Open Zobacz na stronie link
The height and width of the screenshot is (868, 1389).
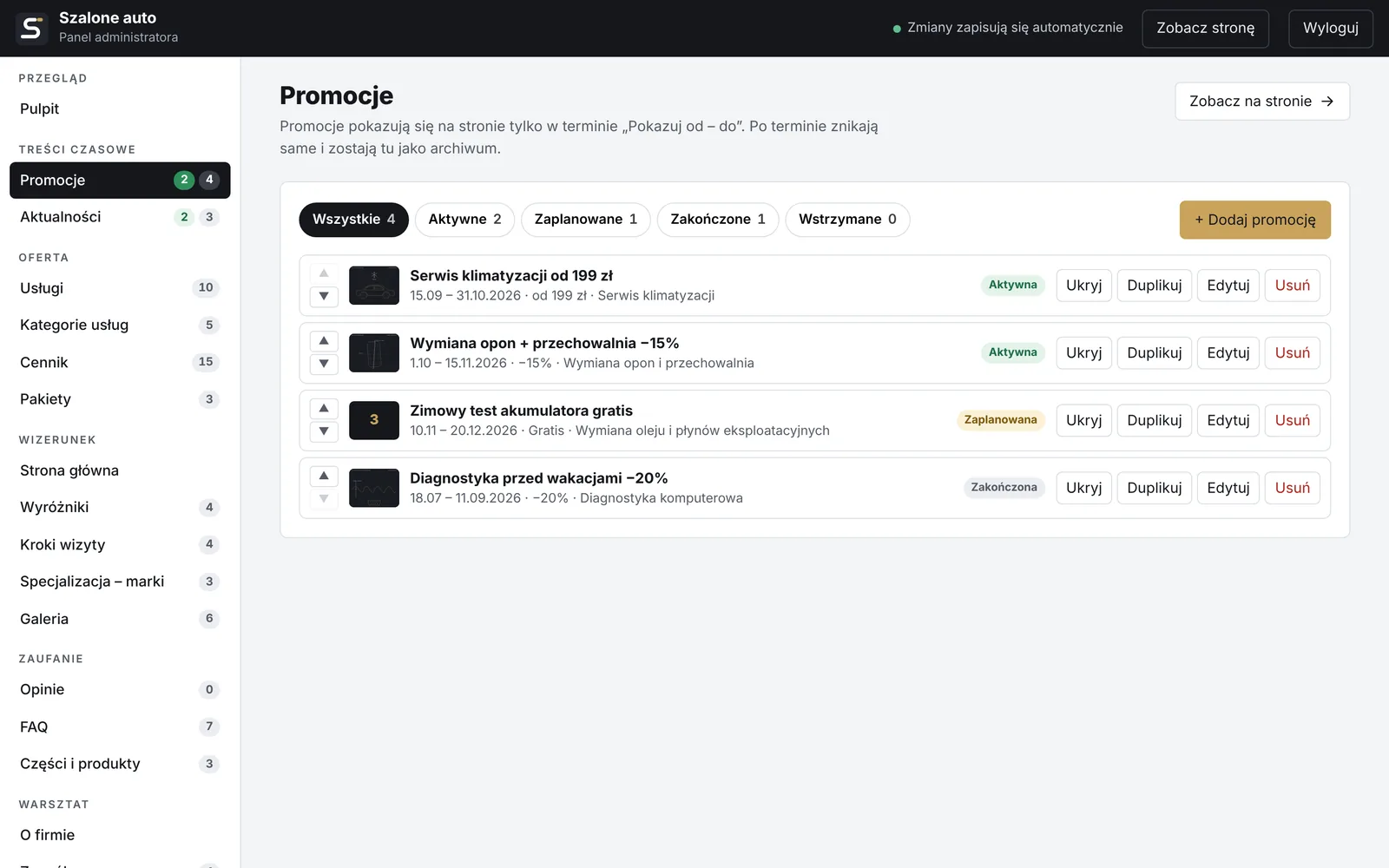pos(1262,102)
